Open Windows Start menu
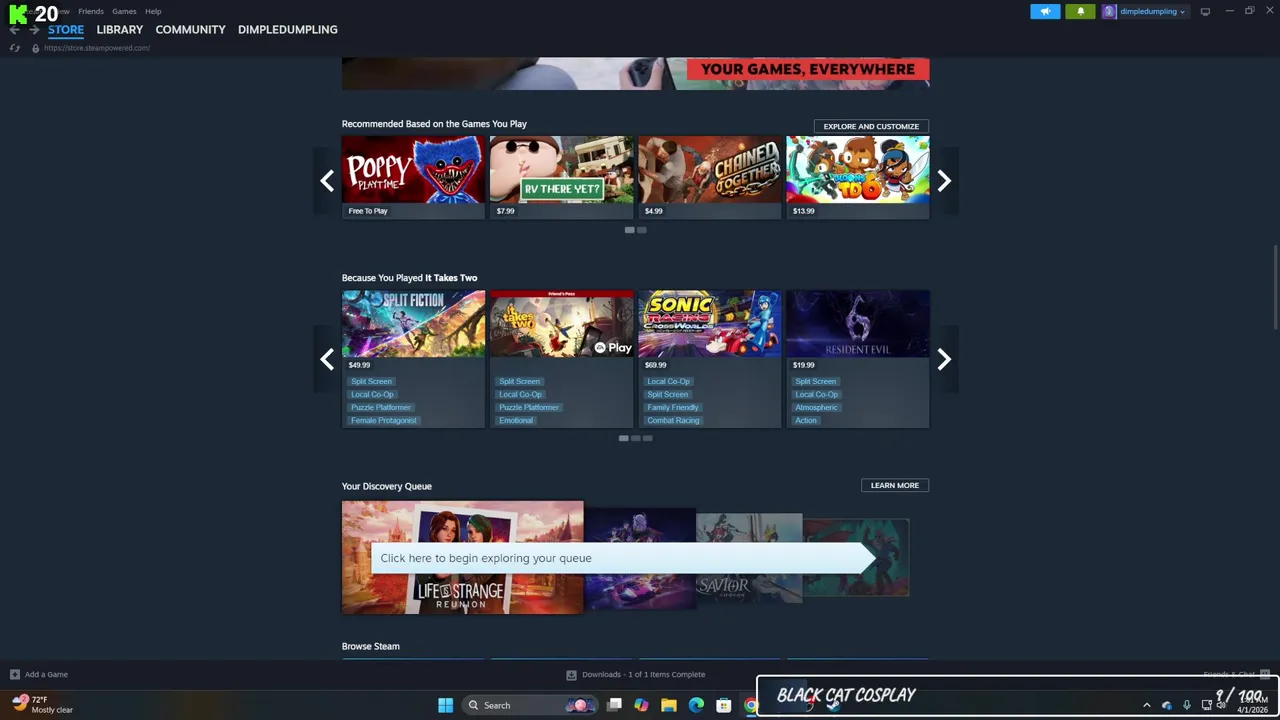Screen dimensions: 1280x720 pos(445,706)
